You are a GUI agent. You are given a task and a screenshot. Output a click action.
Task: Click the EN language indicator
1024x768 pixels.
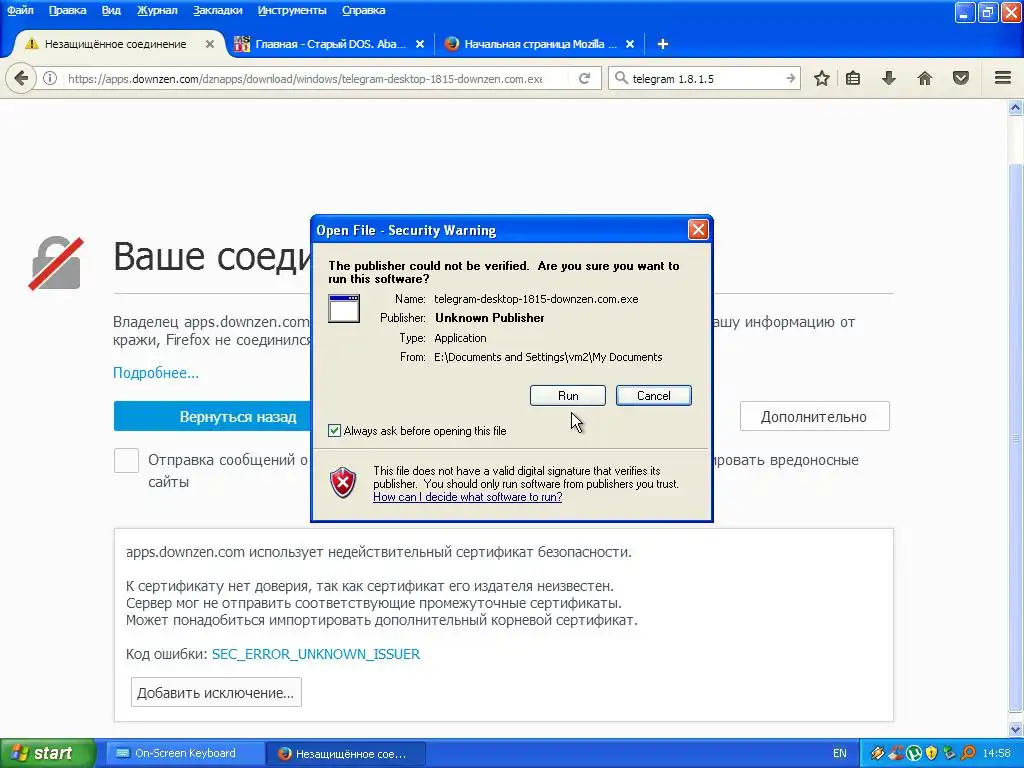(840, 754)
